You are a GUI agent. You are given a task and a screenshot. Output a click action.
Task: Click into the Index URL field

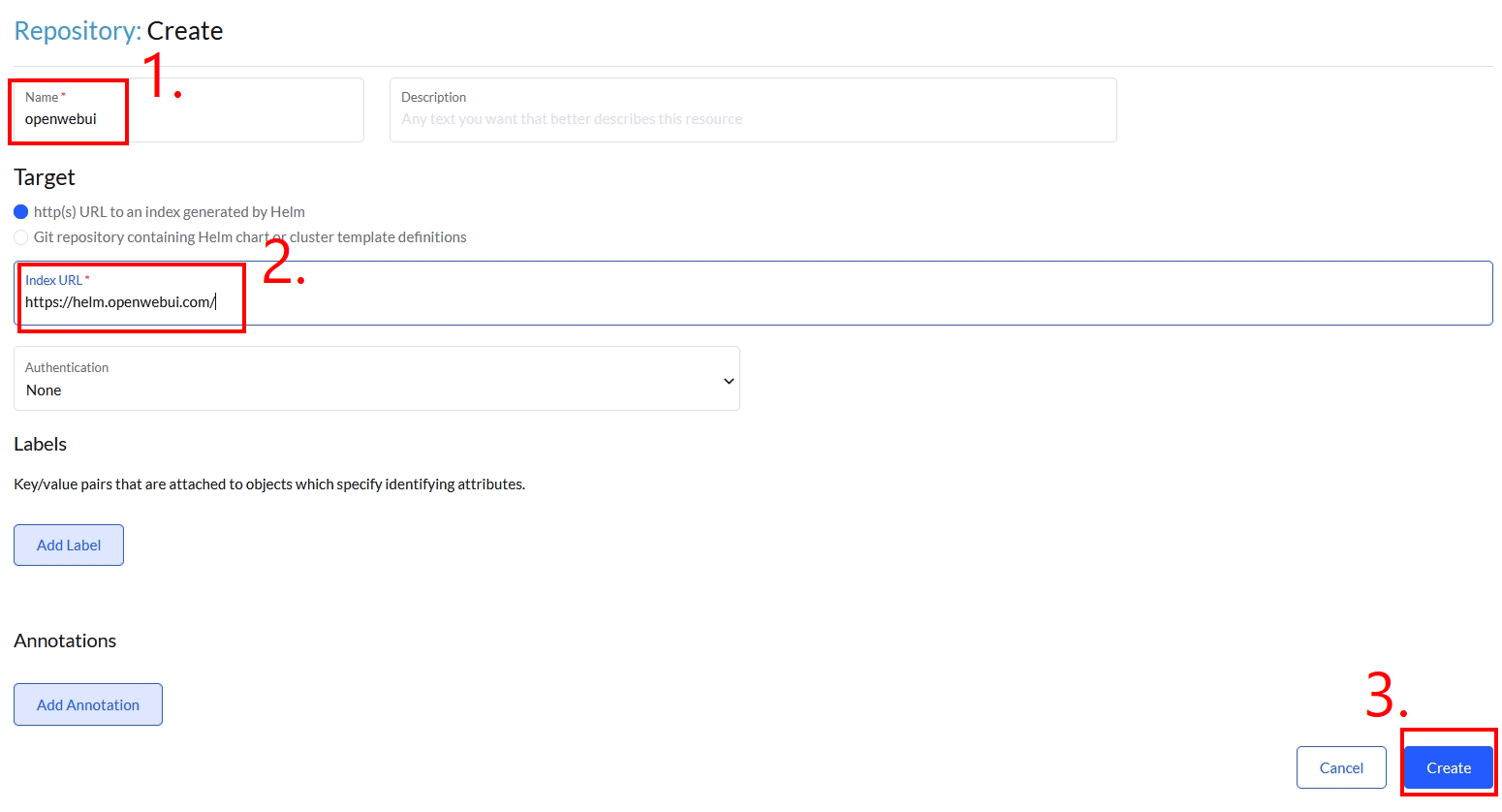(753, 293)
